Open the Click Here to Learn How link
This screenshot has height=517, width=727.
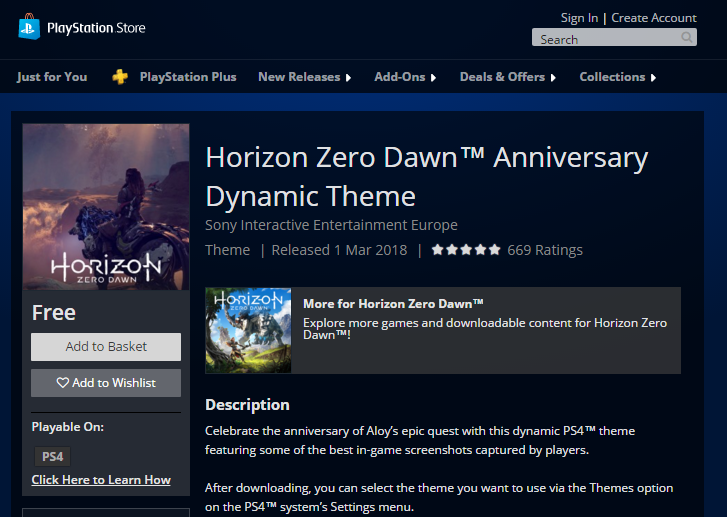tap(101, 480)
